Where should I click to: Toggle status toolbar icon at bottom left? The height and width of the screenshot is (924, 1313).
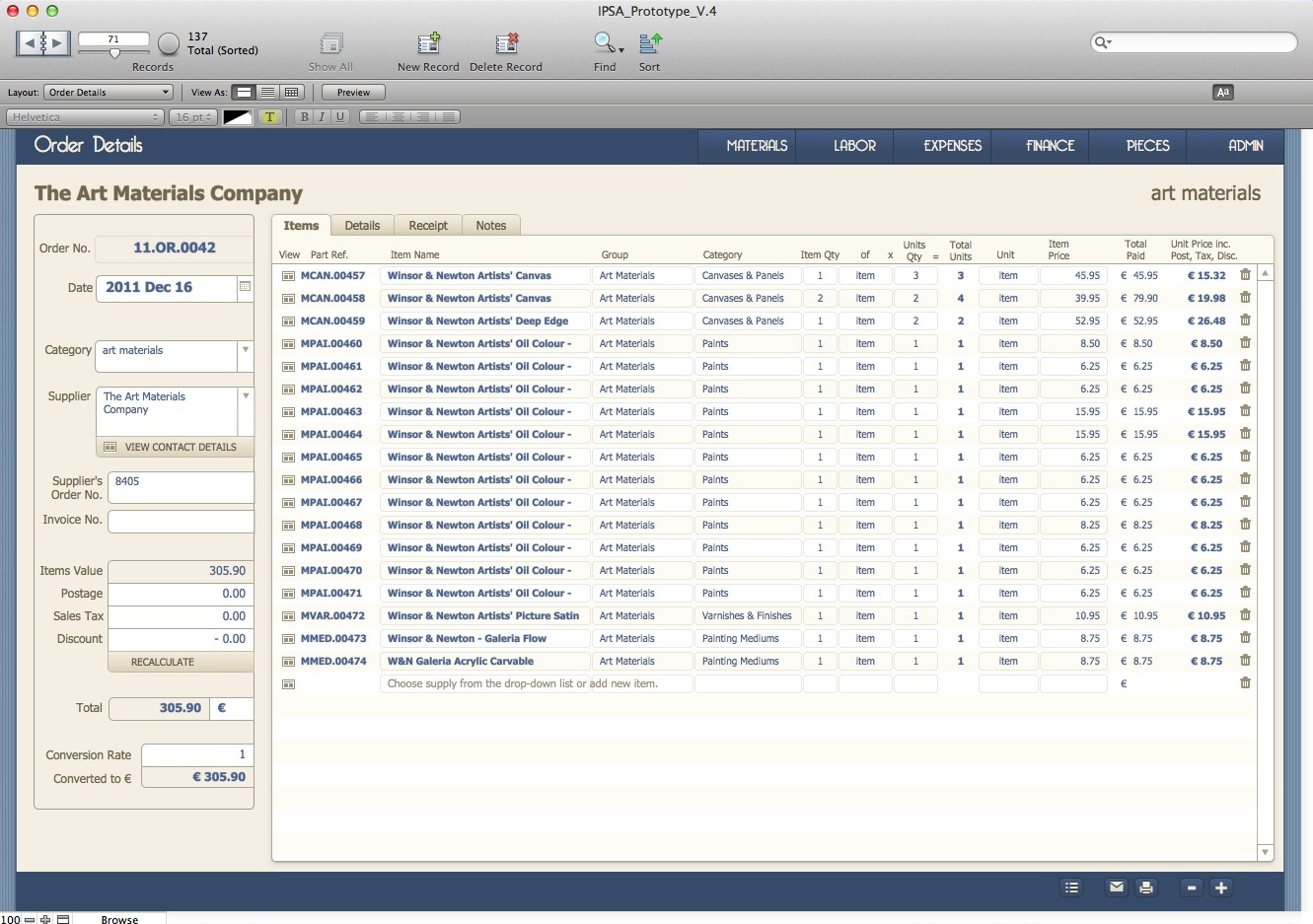(x=63, y=919)
